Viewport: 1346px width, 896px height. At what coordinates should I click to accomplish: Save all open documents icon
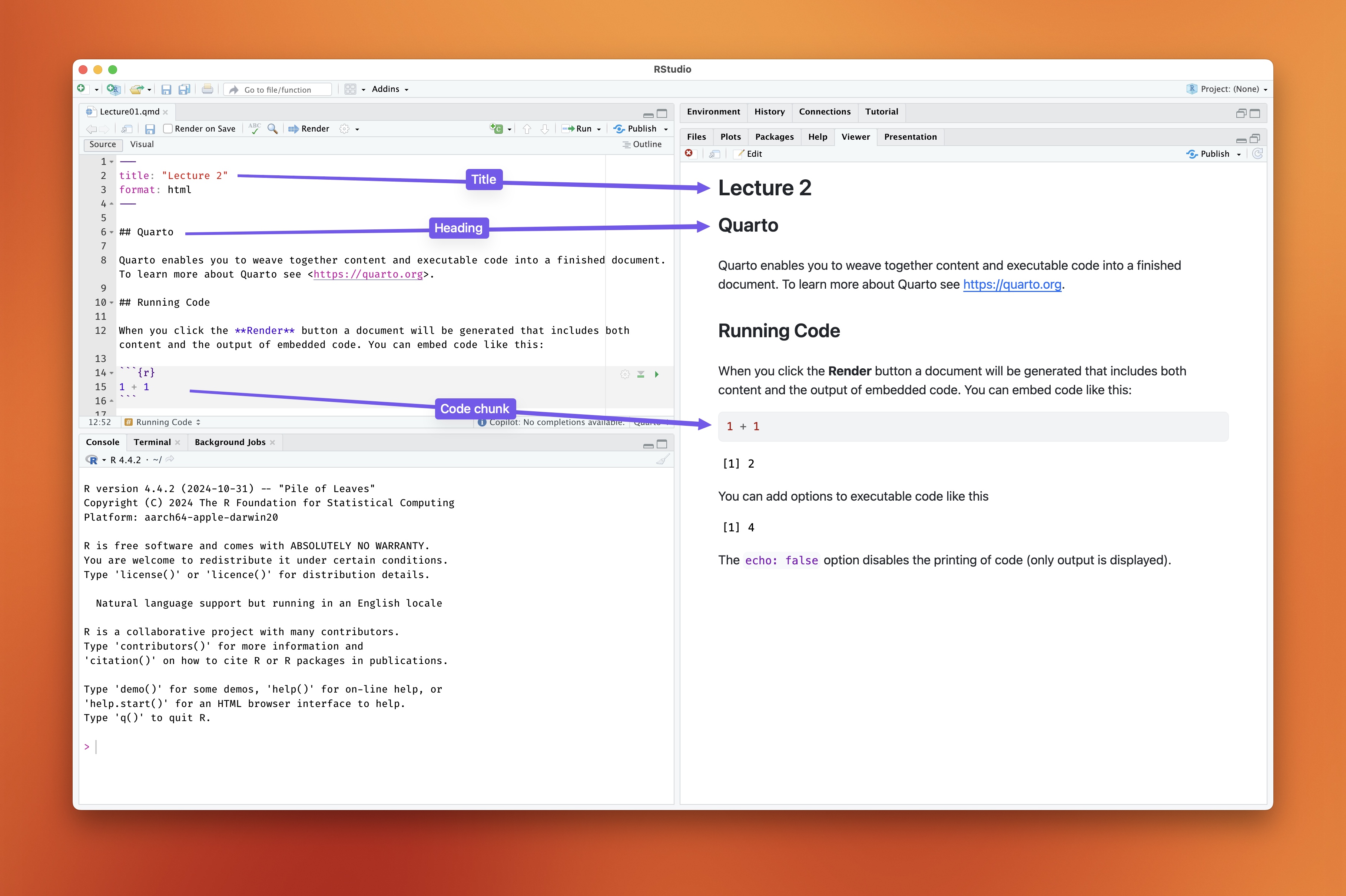[x=184, y=89]
